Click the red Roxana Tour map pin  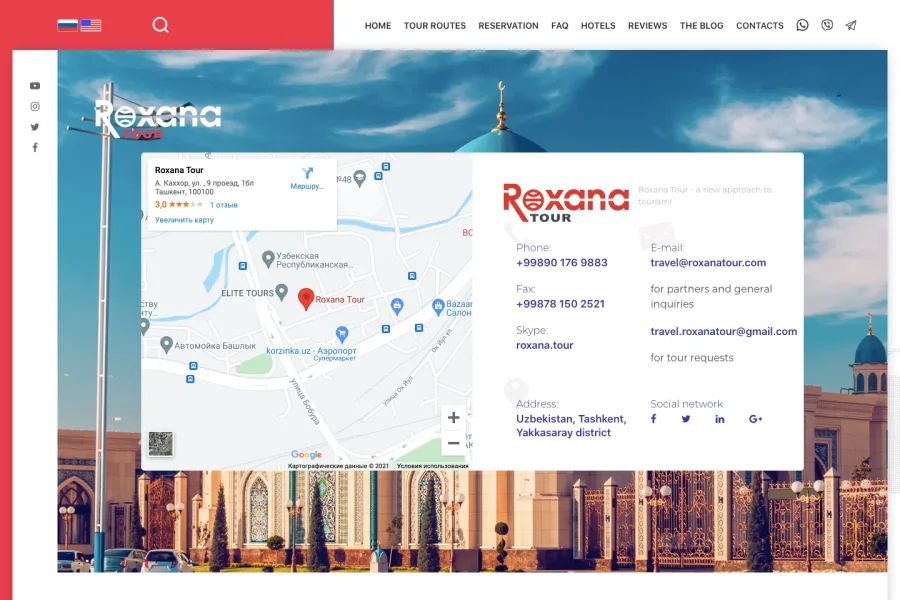tap(306, 299)
